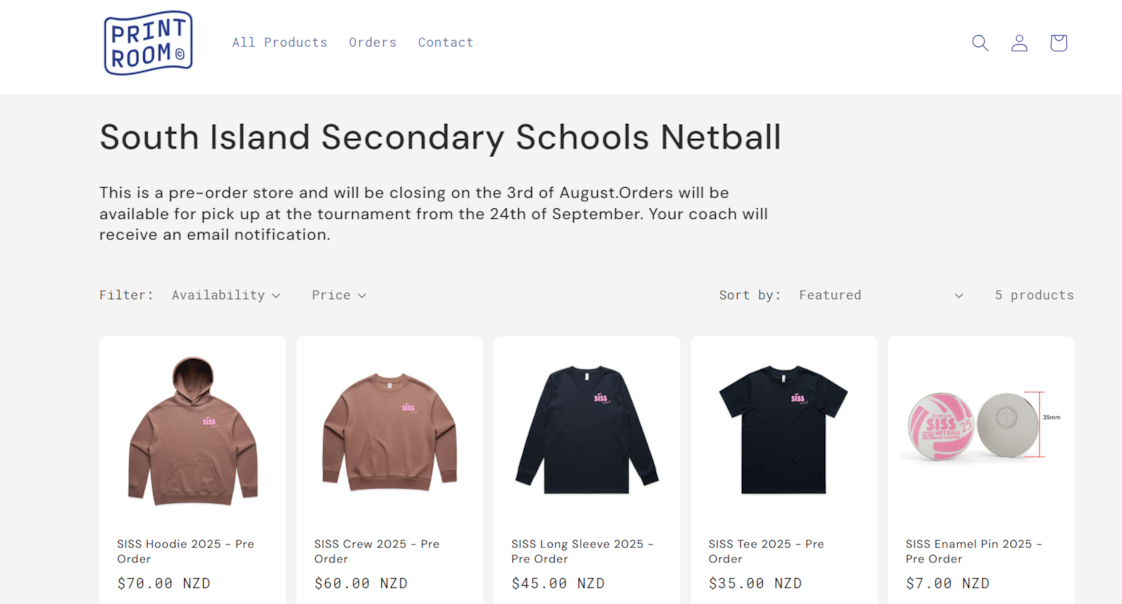
Task: Open the SISS Enamel Pin 2025 link
Action: click(x=973, y=551)
